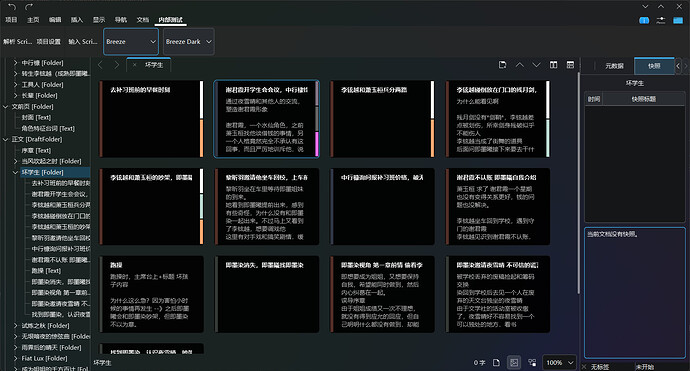Select the 快照 inspector tab
690x371 pixels.
[654, 66]
